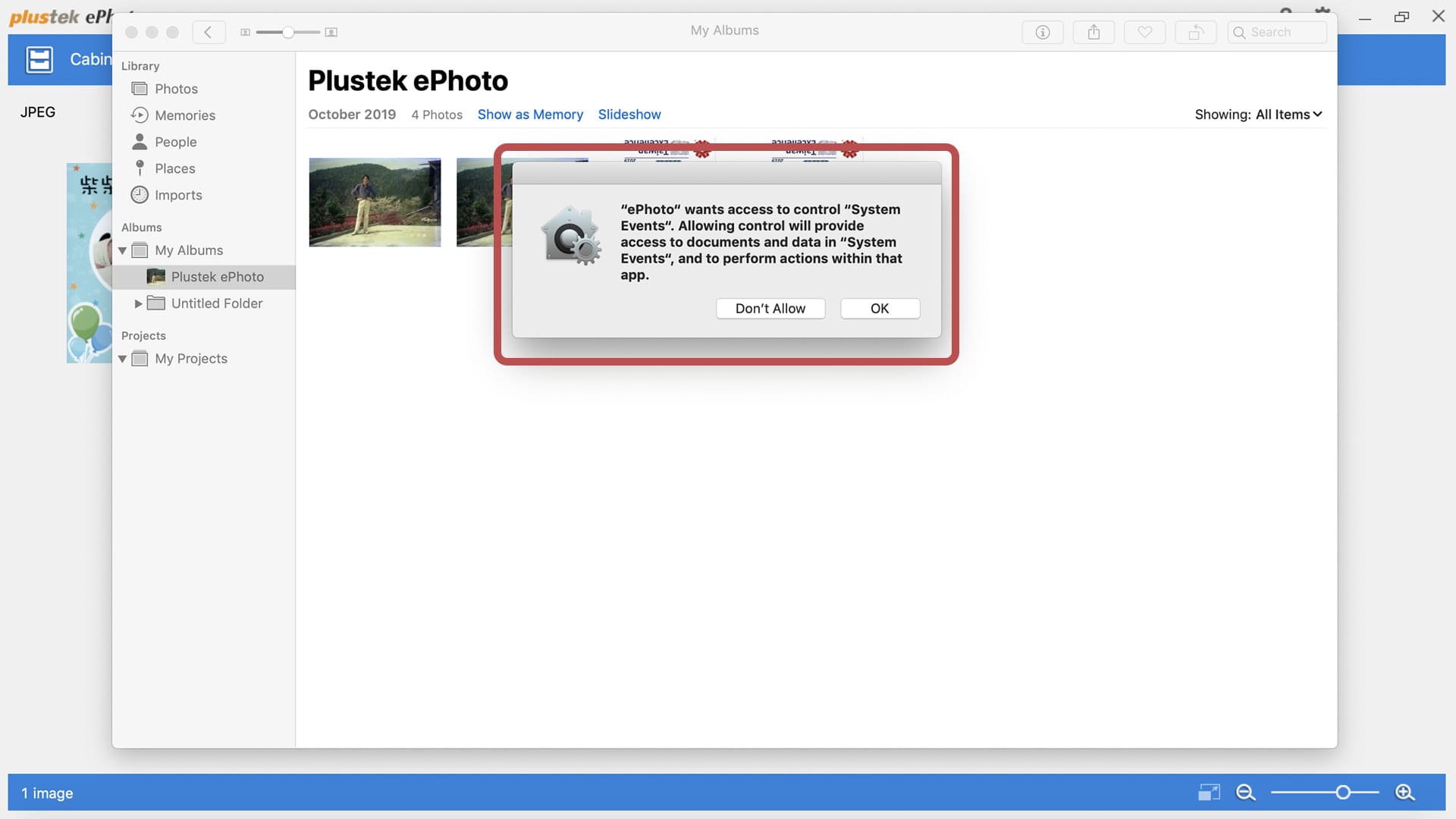Go back using the Photos toolbar chevron
The width and height of the screenshot is (1456, 819).
pyautogui.click(x=209, y=32)
